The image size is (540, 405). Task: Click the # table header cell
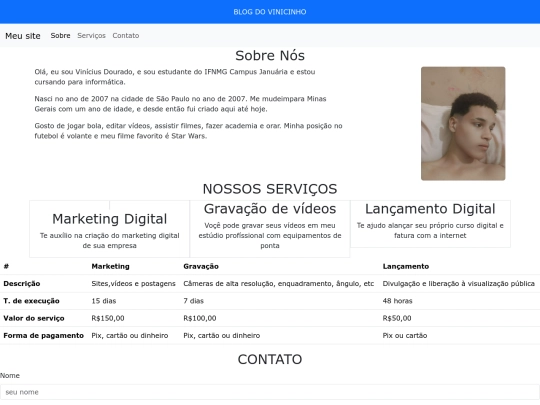point(6,266)
